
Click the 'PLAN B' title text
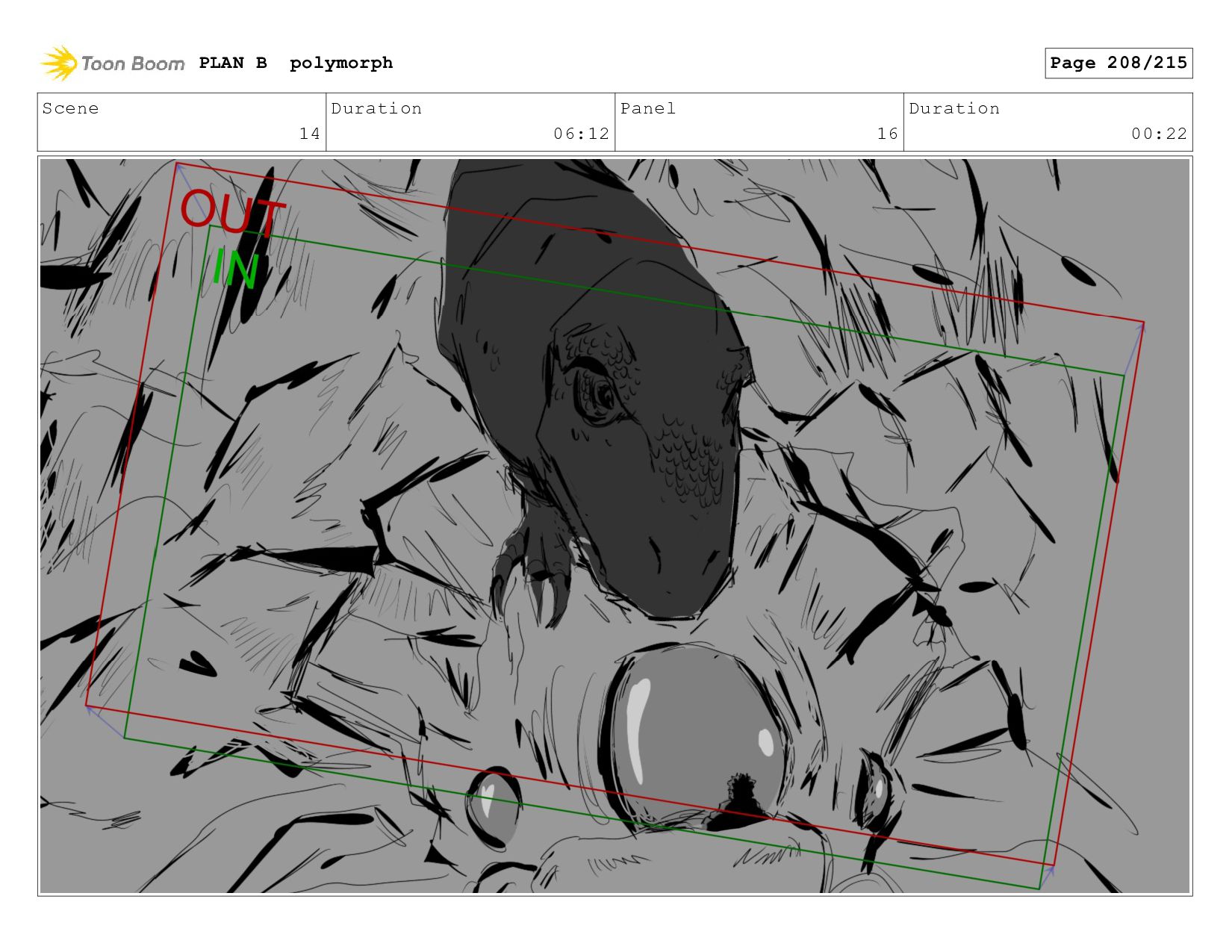pyautogui.click(x=233, y=63)
